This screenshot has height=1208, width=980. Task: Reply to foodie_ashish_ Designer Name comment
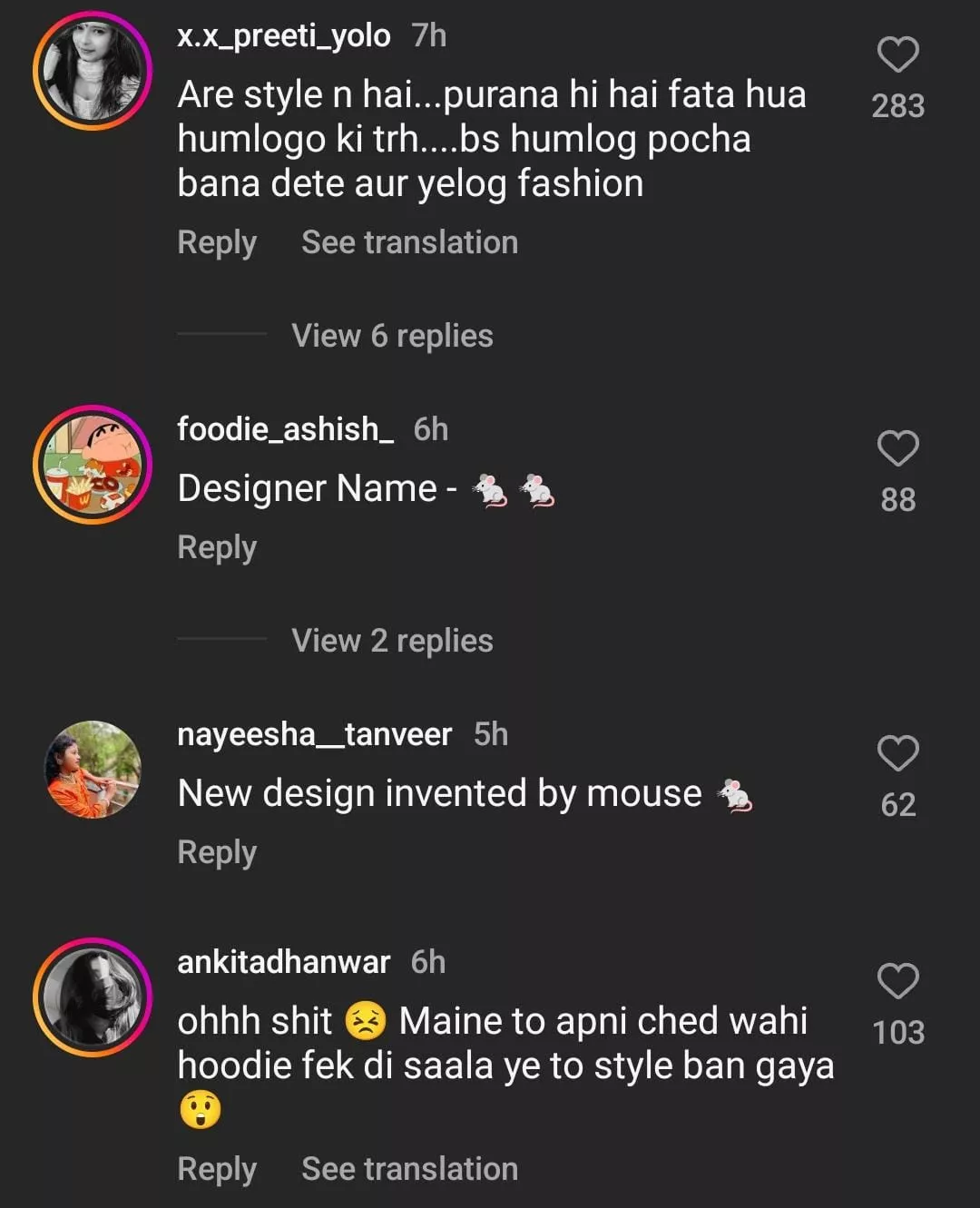coord(217,548)
